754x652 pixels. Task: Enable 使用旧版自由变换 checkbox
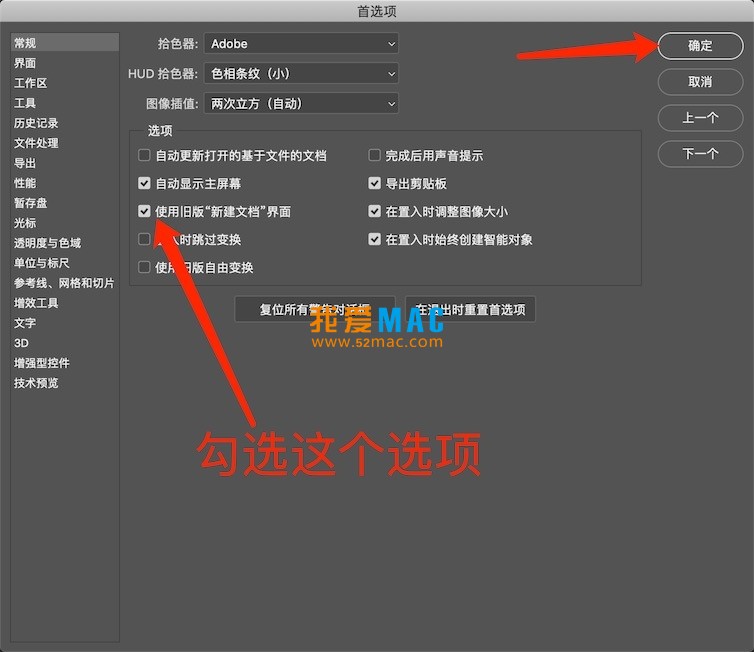[144, 267]
